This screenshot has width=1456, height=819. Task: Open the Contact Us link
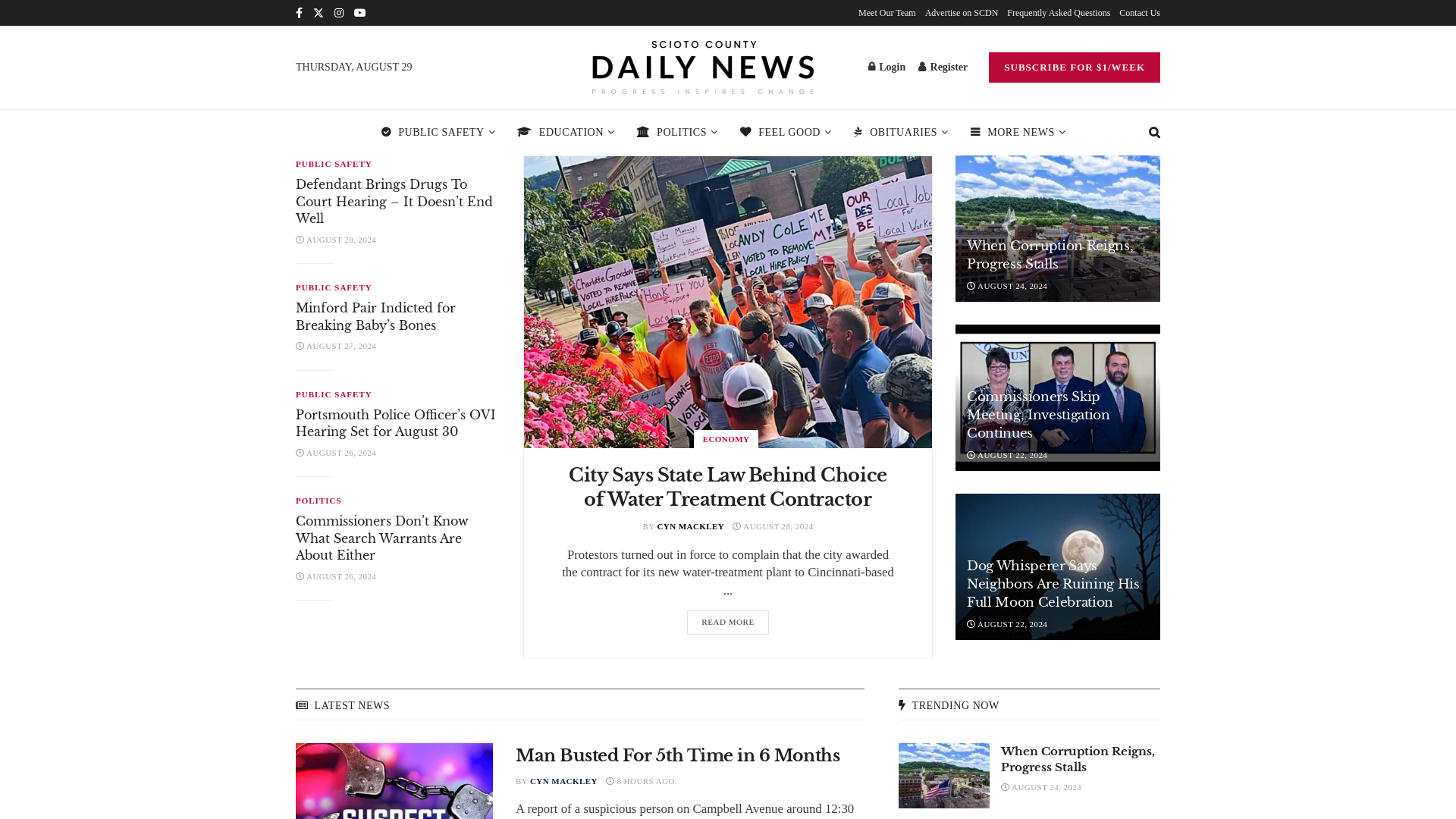pos(1139,13)
